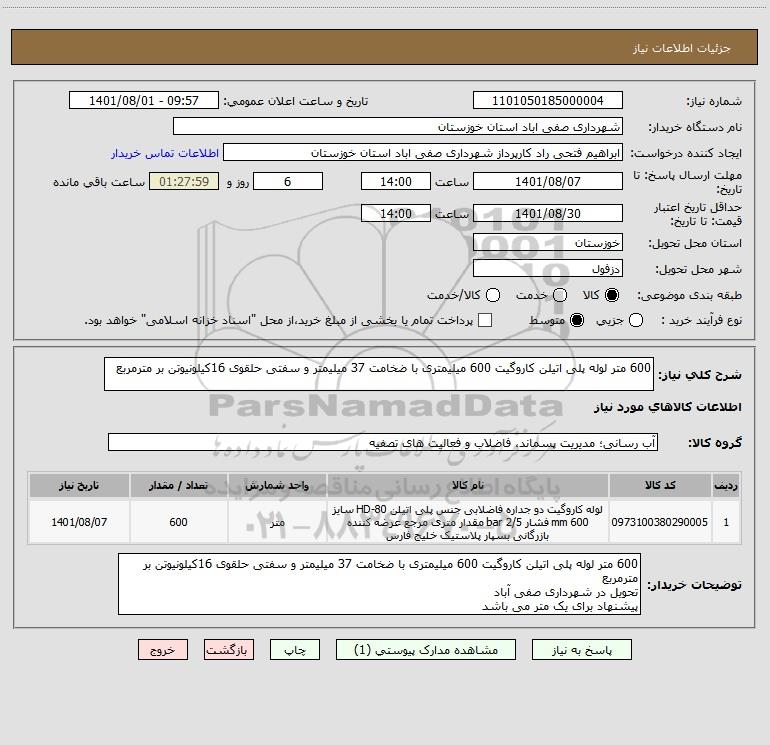Select the متوسط purchase type radio
Image resolution: width=770 pixels, height=745 pixels.
tap(577, 320)
